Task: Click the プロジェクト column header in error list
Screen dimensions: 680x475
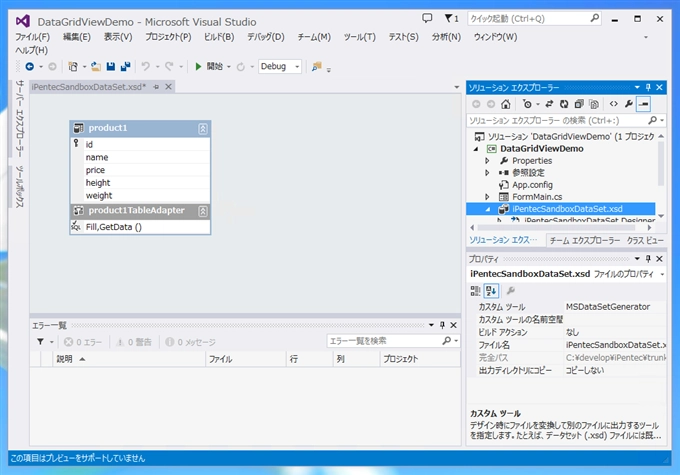Action: (x=420, y=359)
